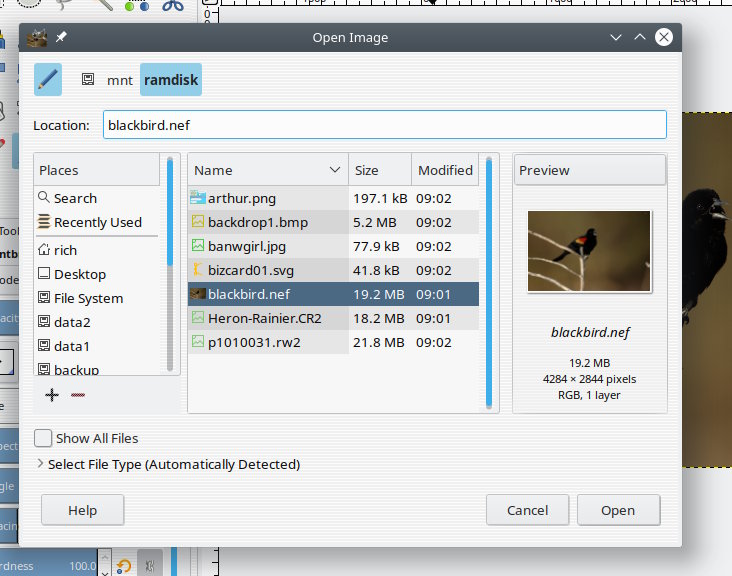Open the selected image file
Image resolution: width=732 pixels, height=576 pixels.
pos(619,510)
